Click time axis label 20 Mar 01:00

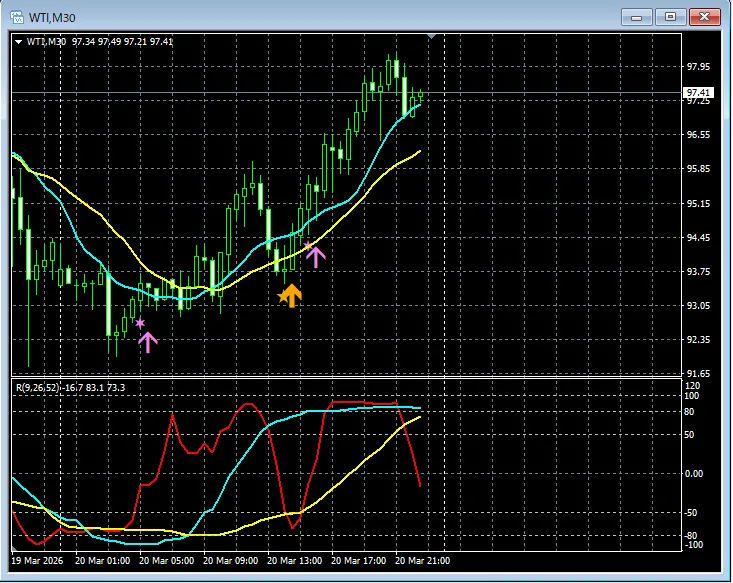[x=102, y=561]
